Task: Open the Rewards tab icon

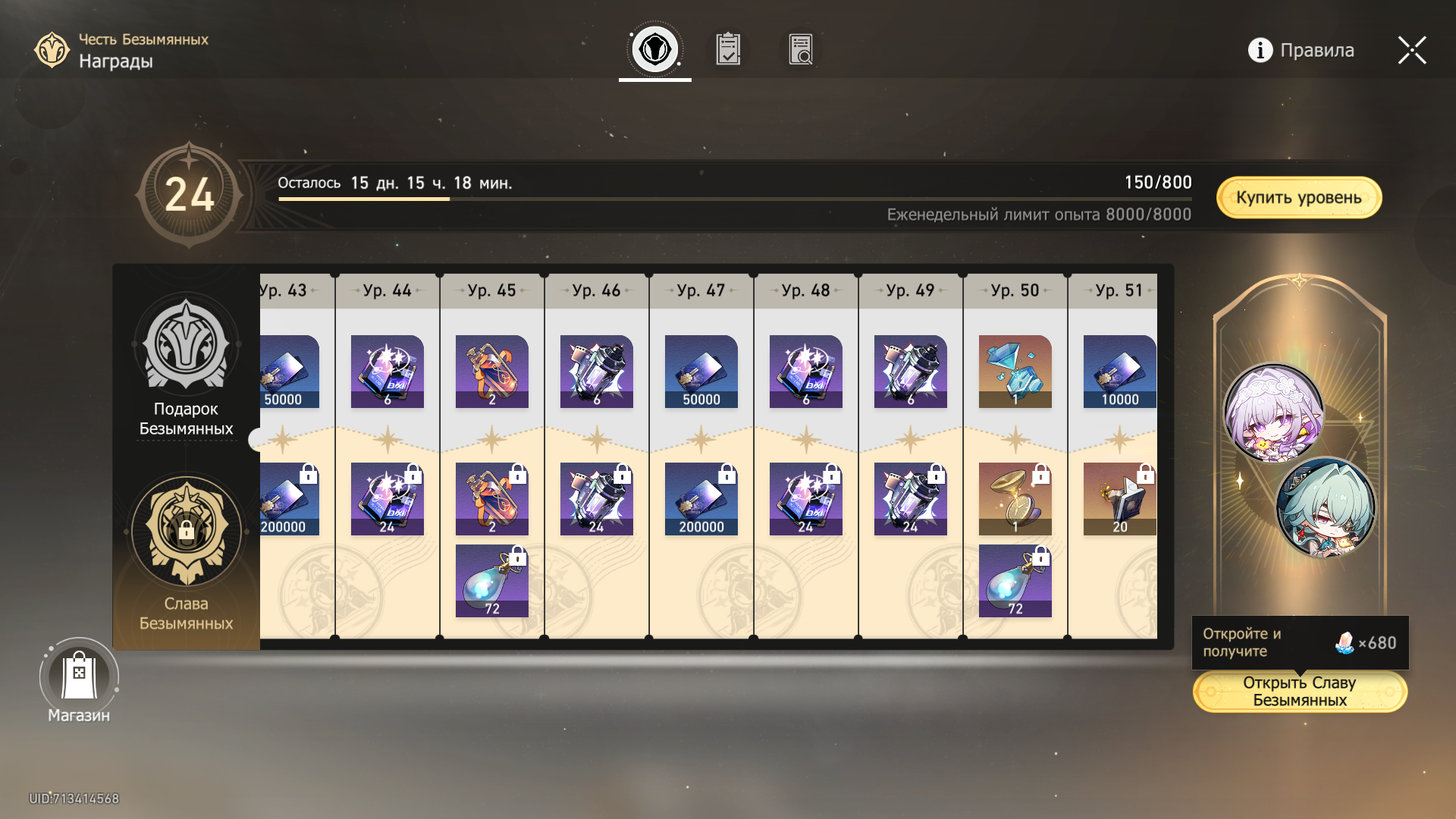Action: (654, 49)
